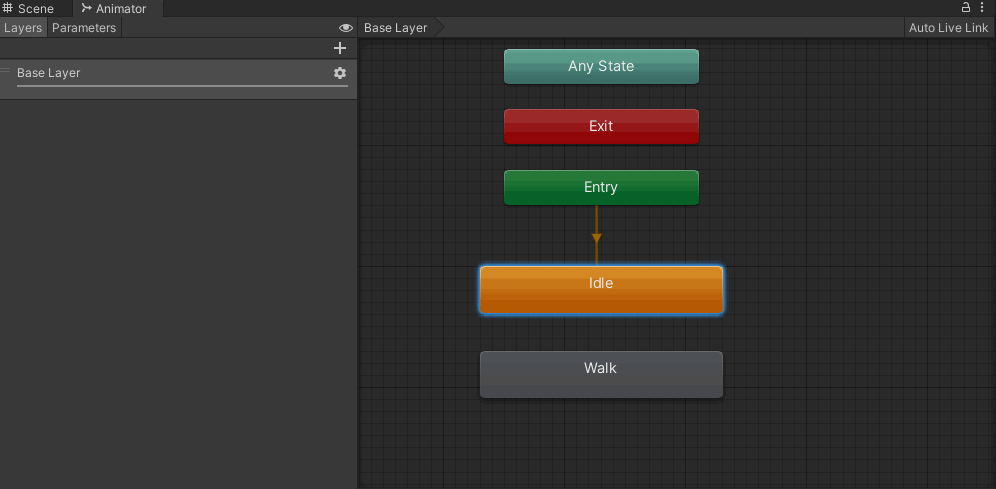Click the Base Layer breadcrumb
The image size is (996, 489).
pyautogui.click(x=396, y=28)
